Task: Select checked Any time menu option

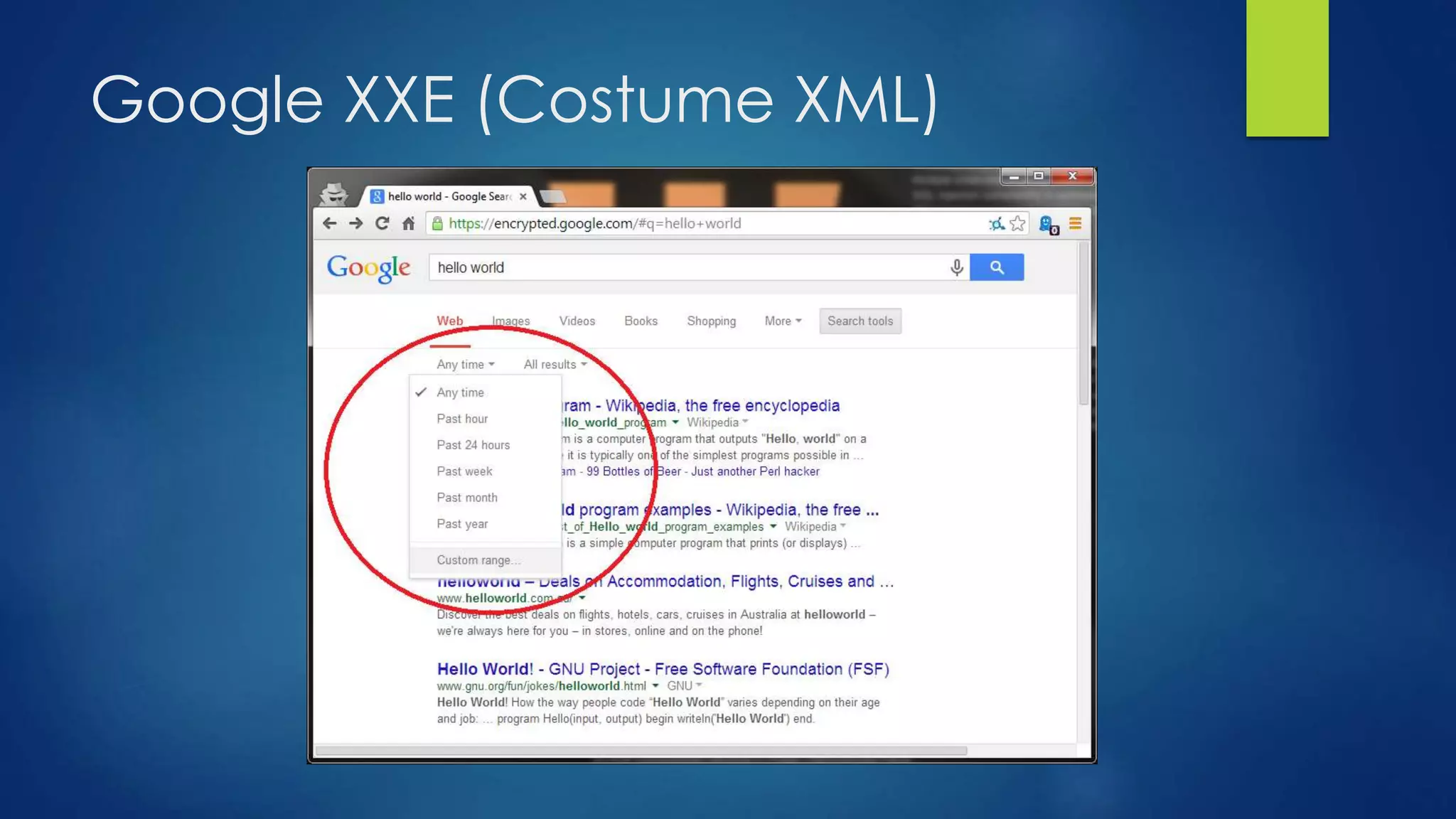Action: click(486, 392)
